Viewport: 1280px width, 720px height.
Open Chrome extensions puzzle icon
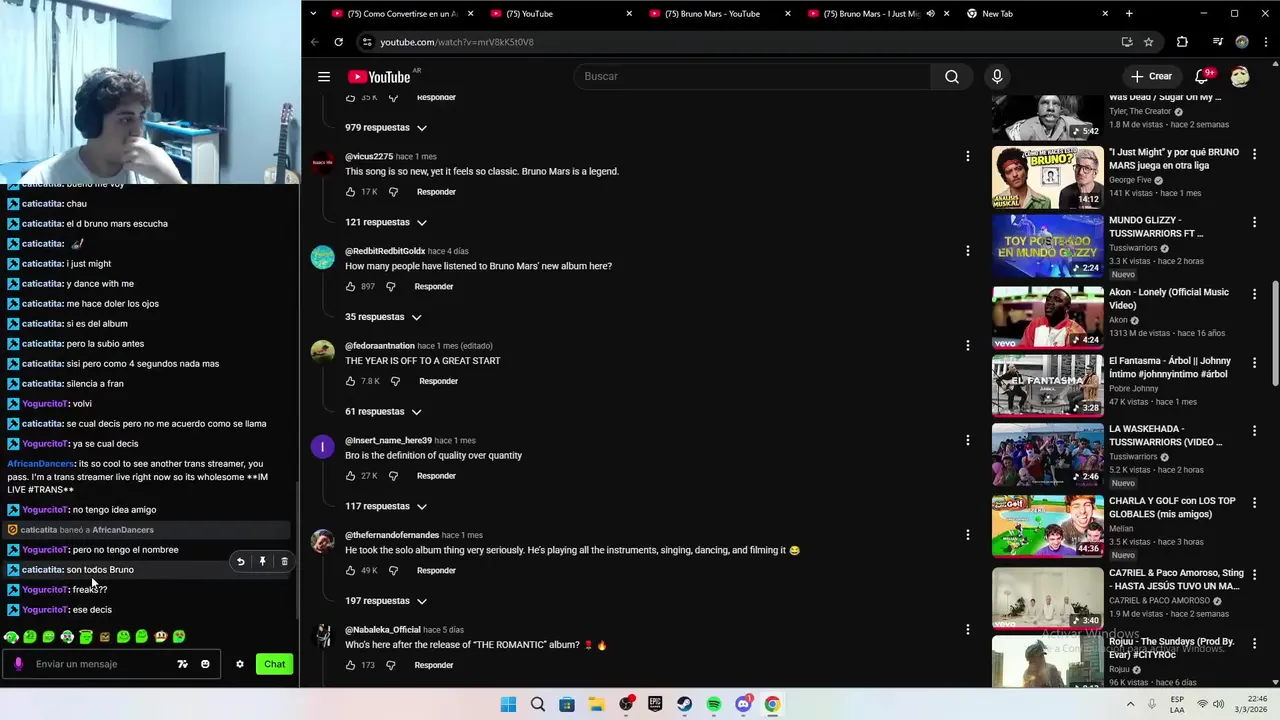pyautogui.click(x=1182, y=42)
